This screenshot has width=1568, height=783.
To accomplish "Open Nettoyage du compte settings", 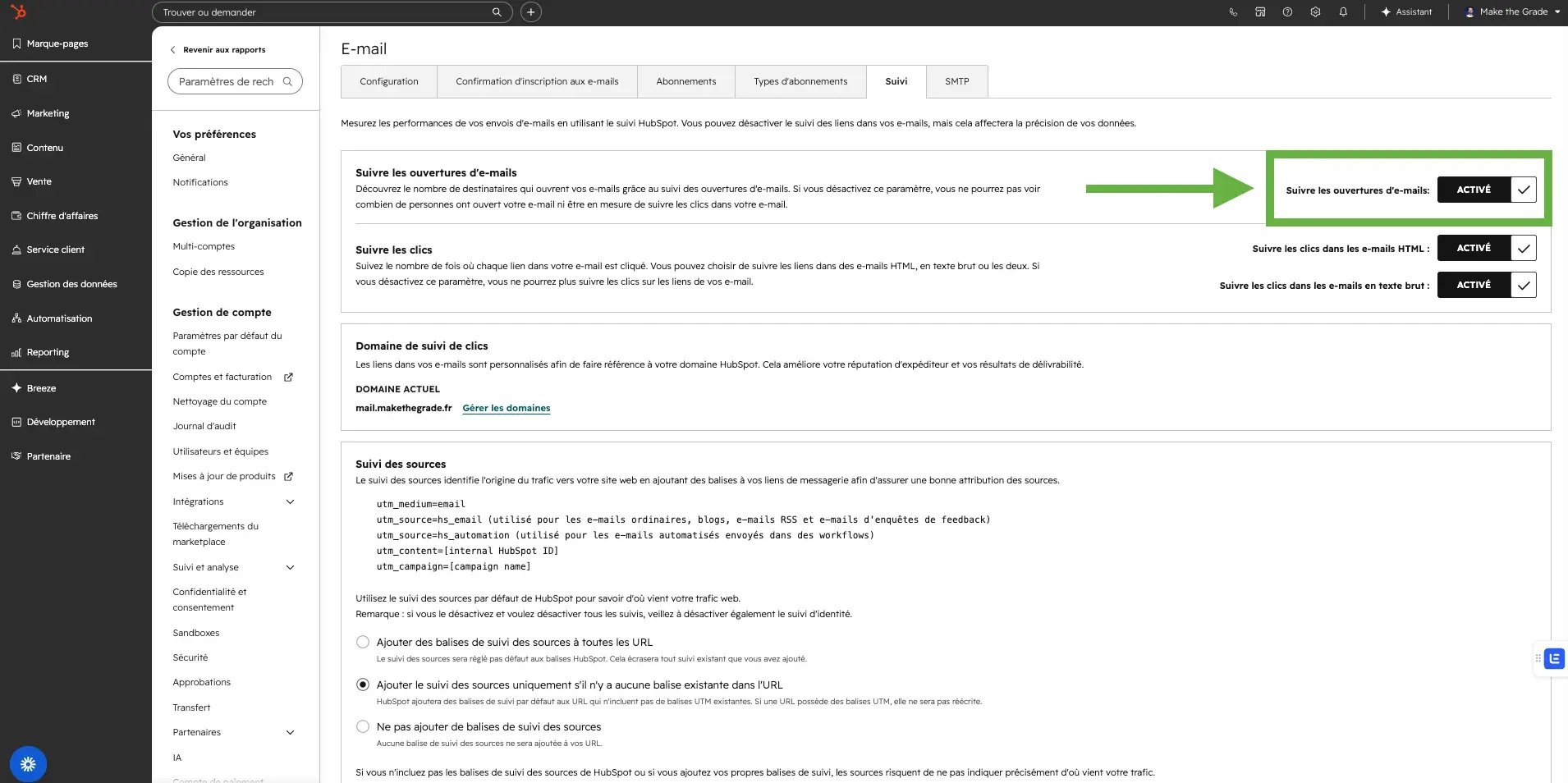I will [x=220, y=401].
